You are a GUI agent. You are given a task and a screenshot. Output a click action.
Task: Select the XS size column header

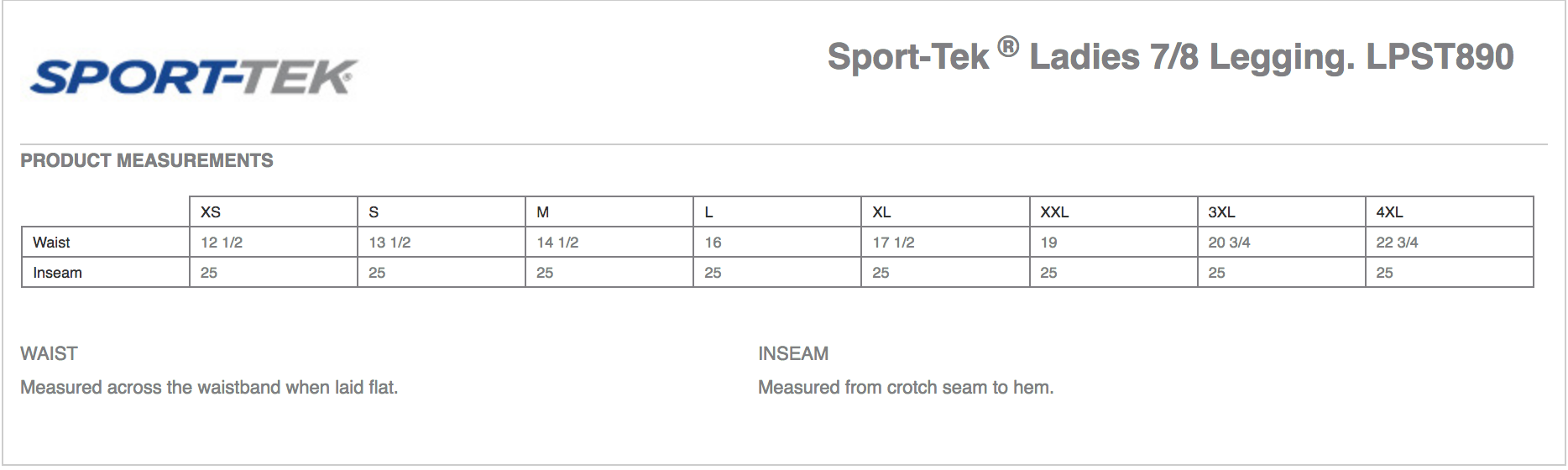tap(211, 212)
